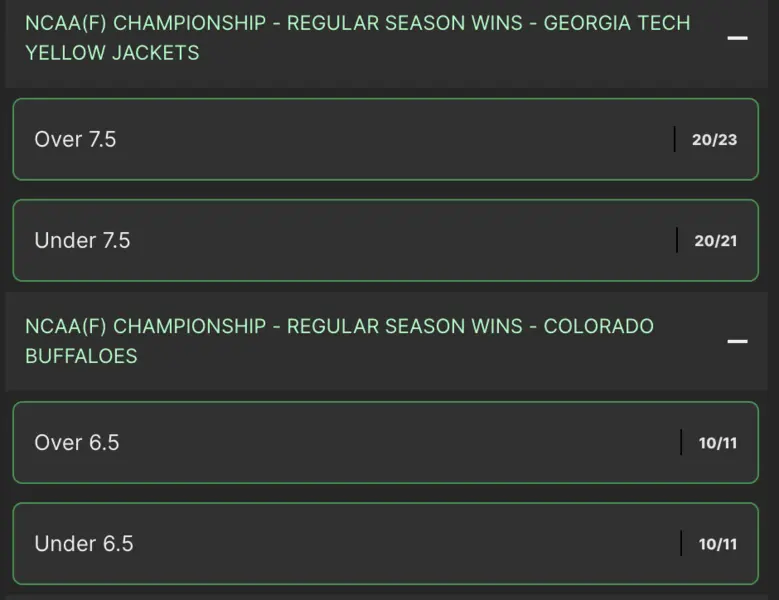Click the 20/23 odds value

coord(714,140)
